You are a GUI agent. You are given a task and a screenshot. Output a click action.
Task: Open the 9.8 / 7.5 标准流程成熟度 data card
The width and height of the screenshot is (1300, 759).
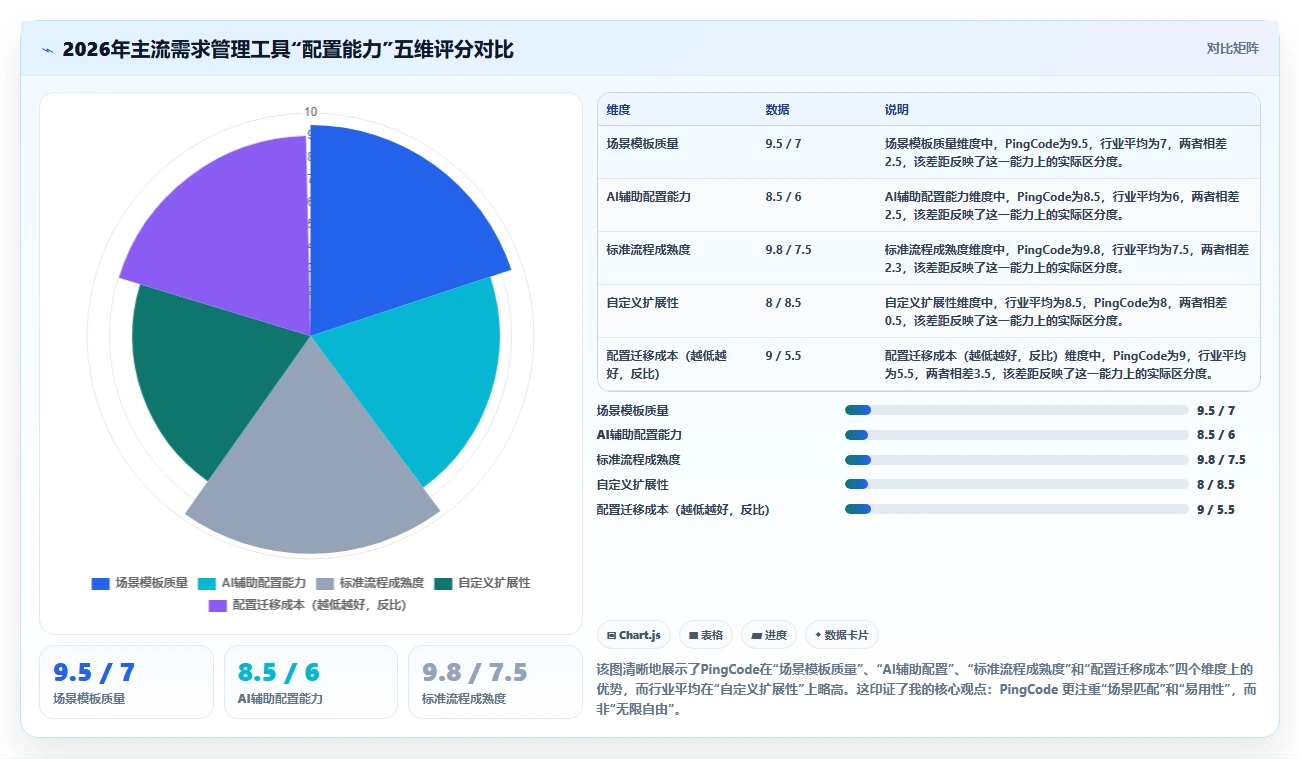495,682
